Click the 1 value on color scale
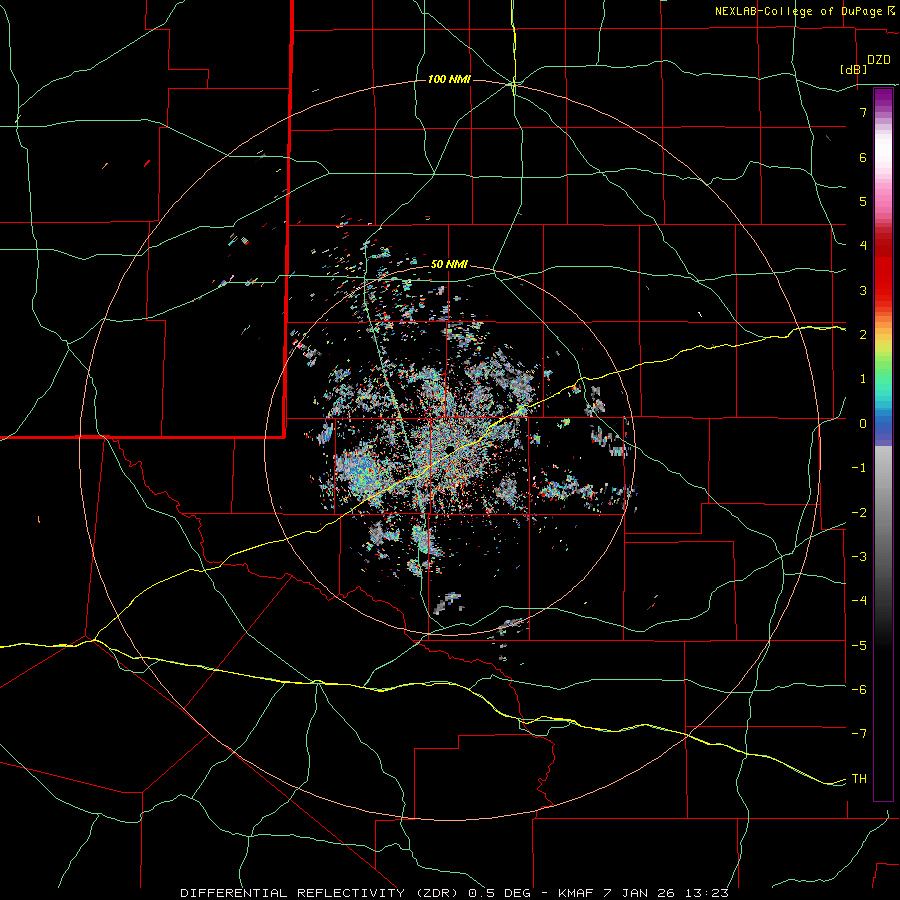Screen dimensions: 900x900 (863, 379)
